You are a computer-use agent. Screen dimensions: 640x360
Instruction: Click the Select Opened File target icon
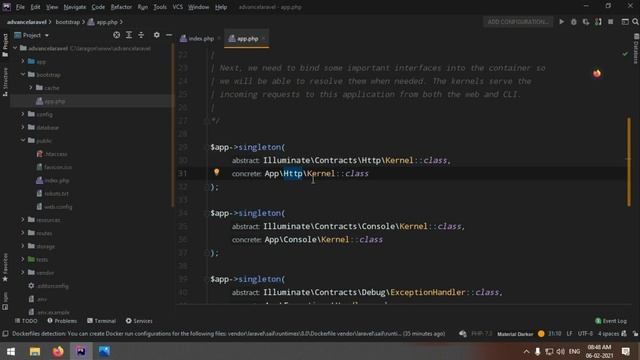117,35
